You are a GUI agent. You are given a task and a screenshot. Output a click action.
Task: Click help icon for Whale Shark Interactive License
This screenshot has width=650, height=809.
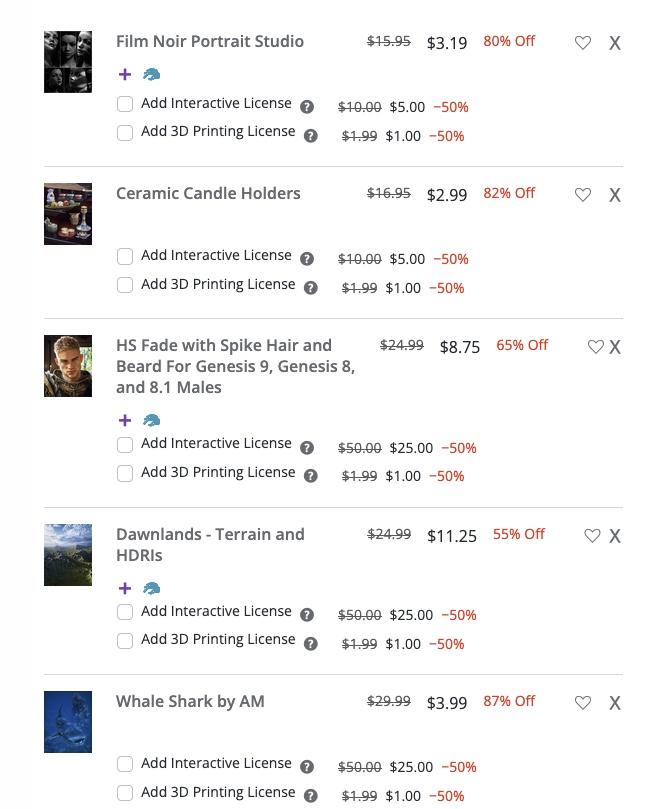tap(307, 767)
